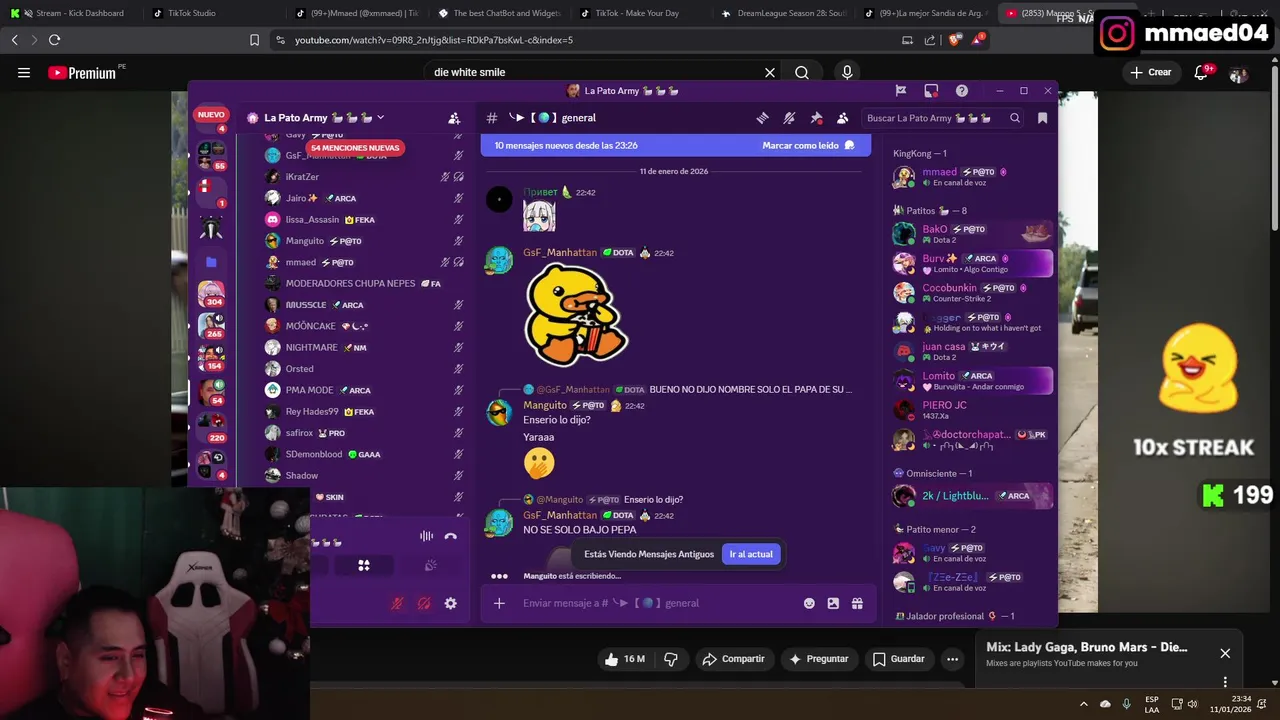Switch to TikTok Studio browser tab
Screen dimensions: 1280x720
click(213, 13)
